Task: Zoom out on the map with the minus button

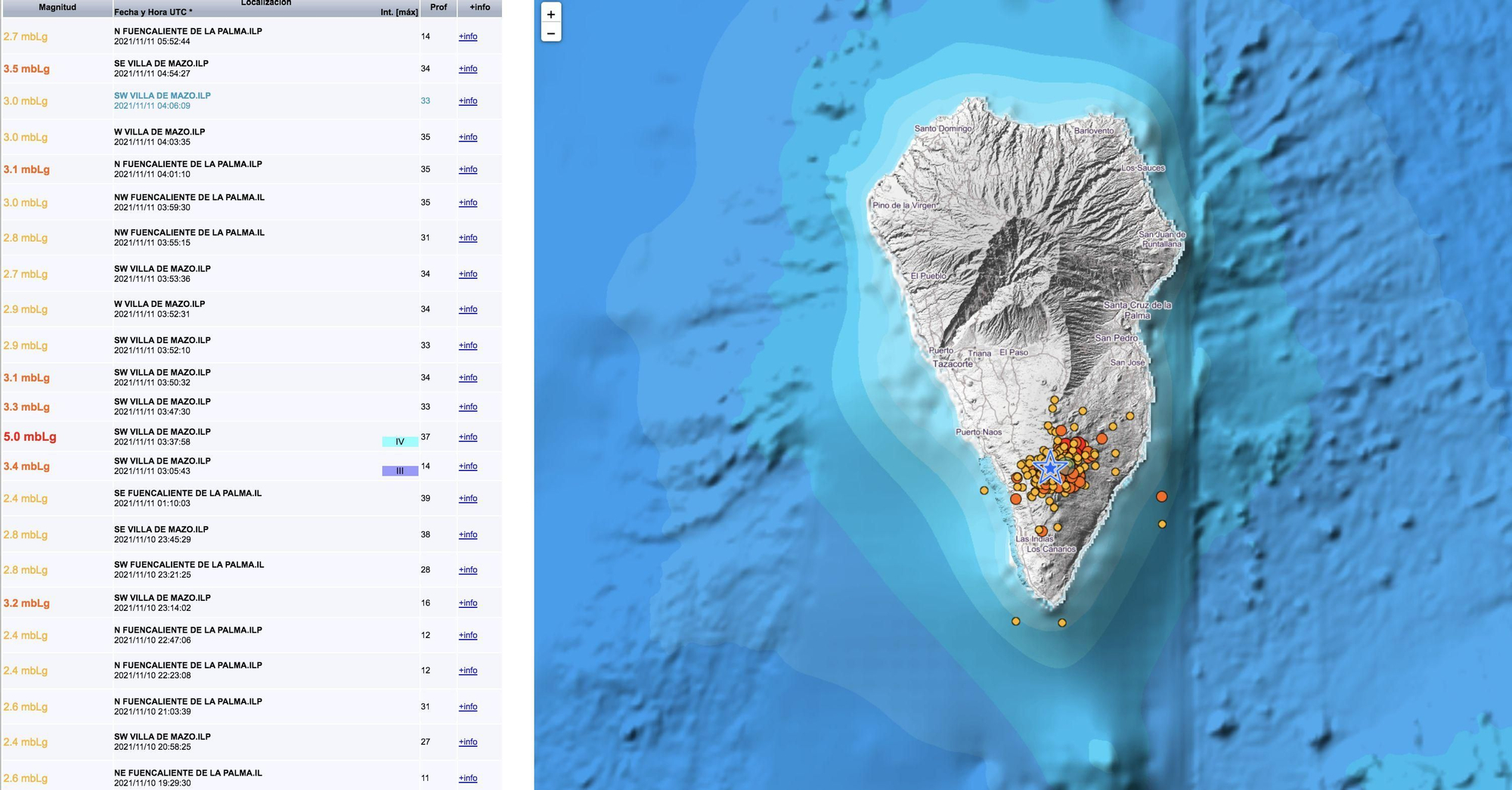Action: tap(551, 33)
